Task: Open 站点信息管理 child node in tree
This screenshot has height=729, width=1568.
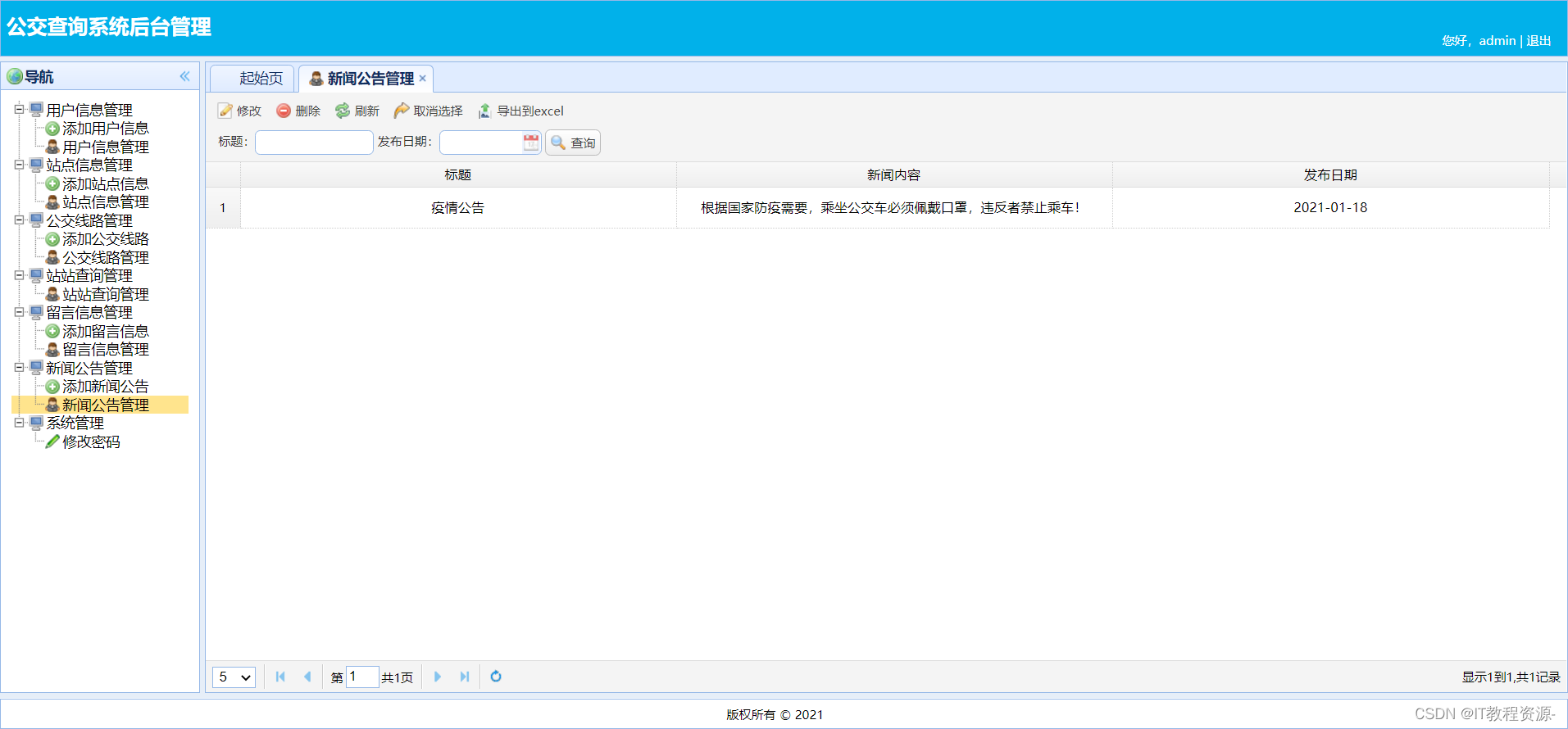Action: coord(106,202)
